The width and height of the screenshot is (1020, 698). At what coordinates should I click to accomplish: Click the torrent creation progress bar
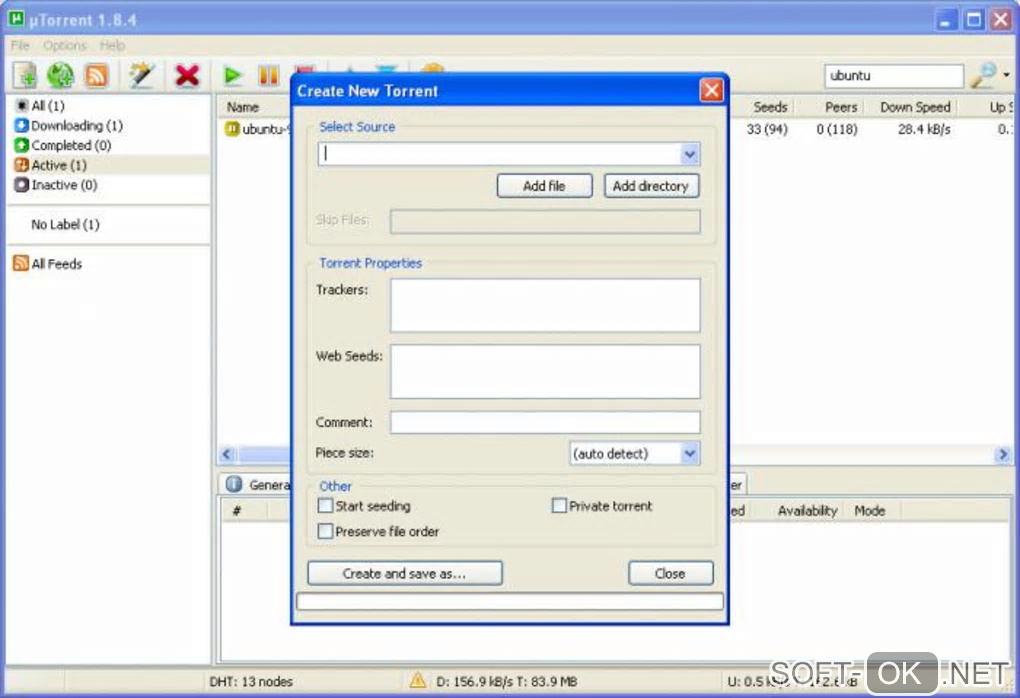click(509, 601)
